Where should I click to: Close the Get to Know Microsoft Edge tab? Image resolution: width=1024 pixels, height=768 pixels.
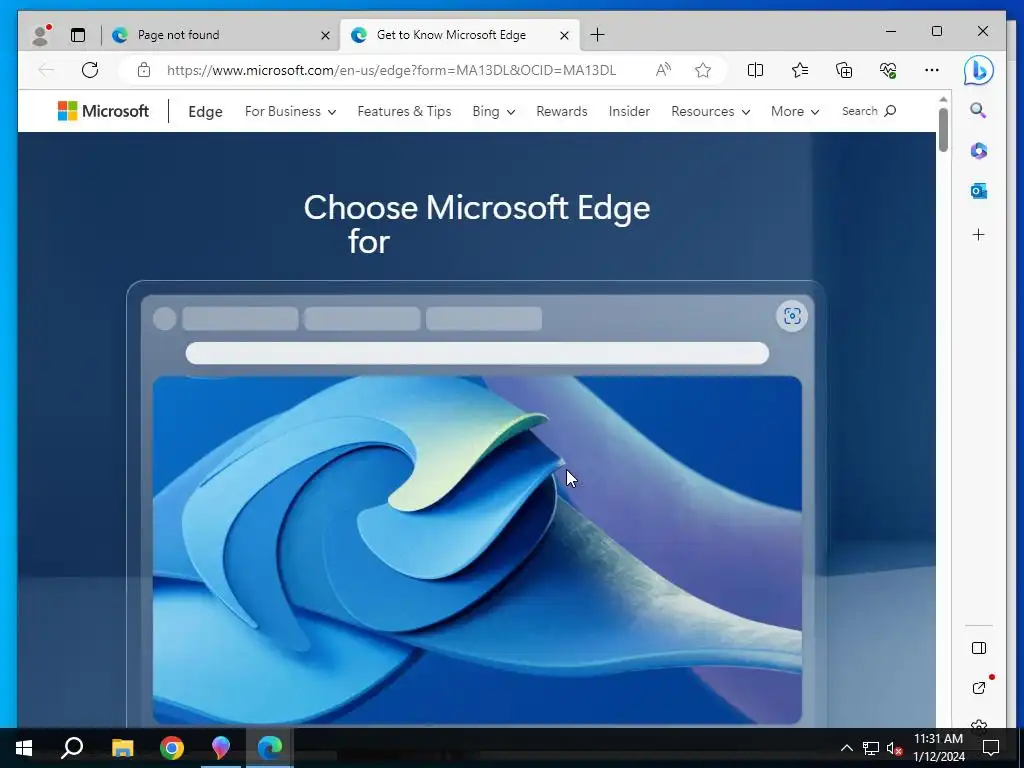(564, 35)
